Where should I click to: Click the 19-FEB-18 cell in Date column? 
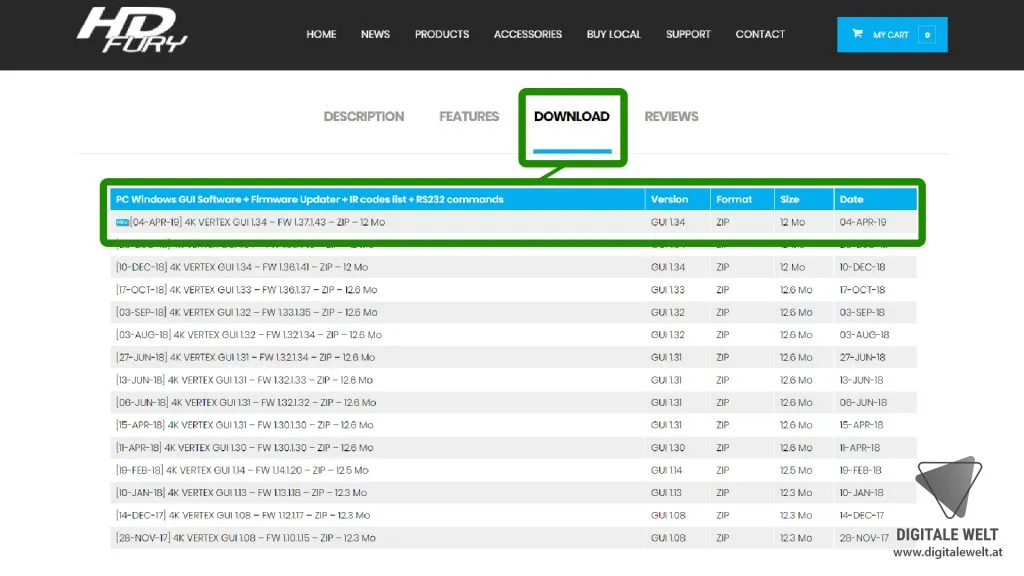[x=861, y=470]
